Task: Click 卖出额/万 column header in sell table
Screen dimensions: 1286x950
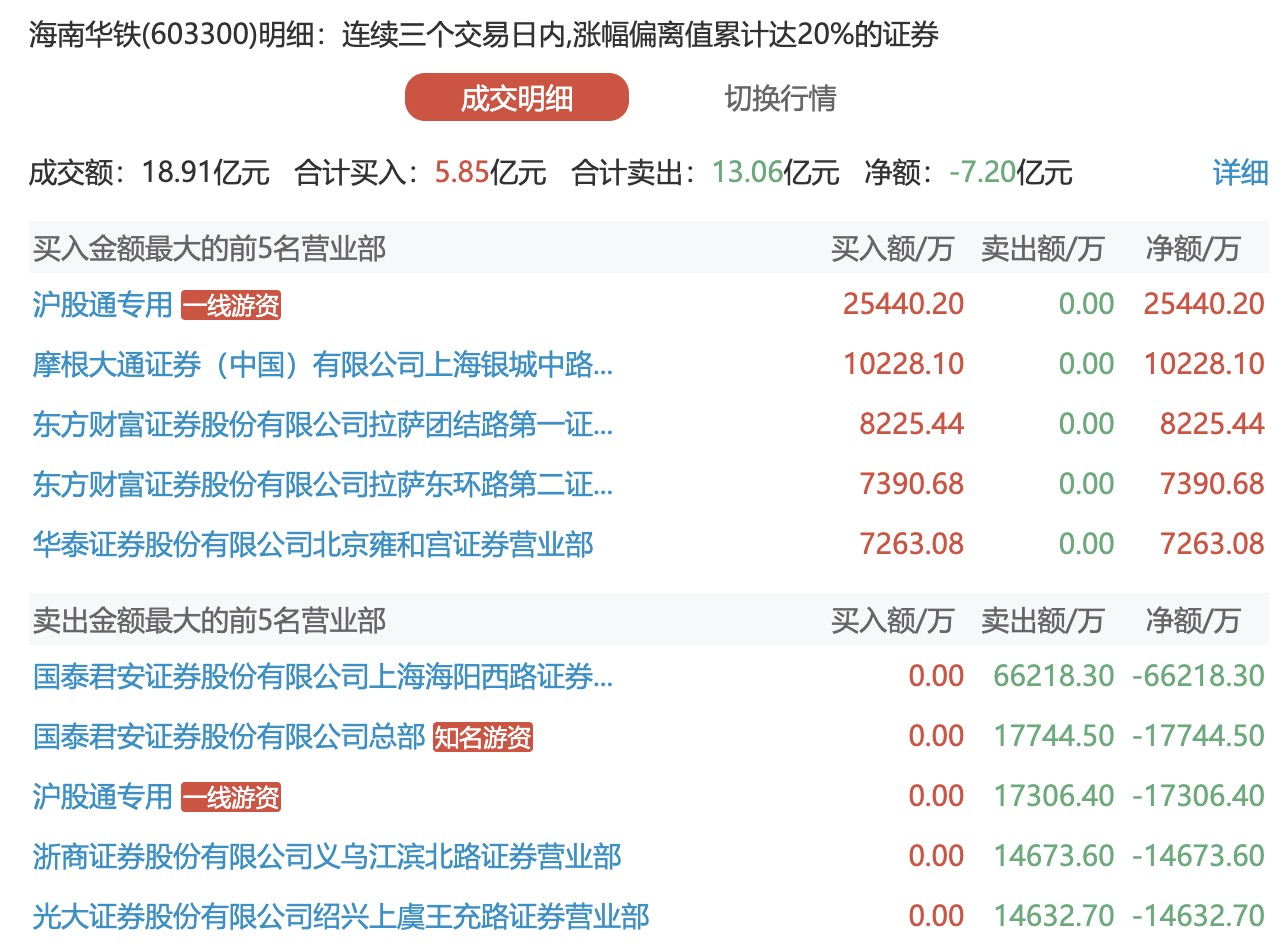Action: click(1043, 620)
